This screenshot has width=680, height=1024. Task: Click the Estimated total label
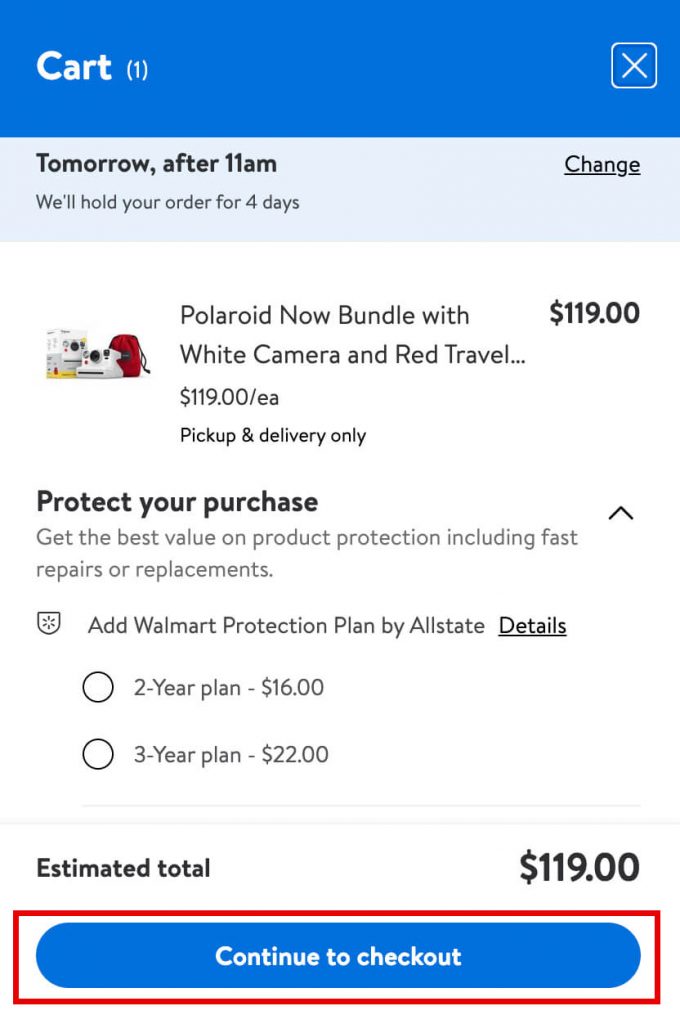pyautogui.click(x=123, y=868)
